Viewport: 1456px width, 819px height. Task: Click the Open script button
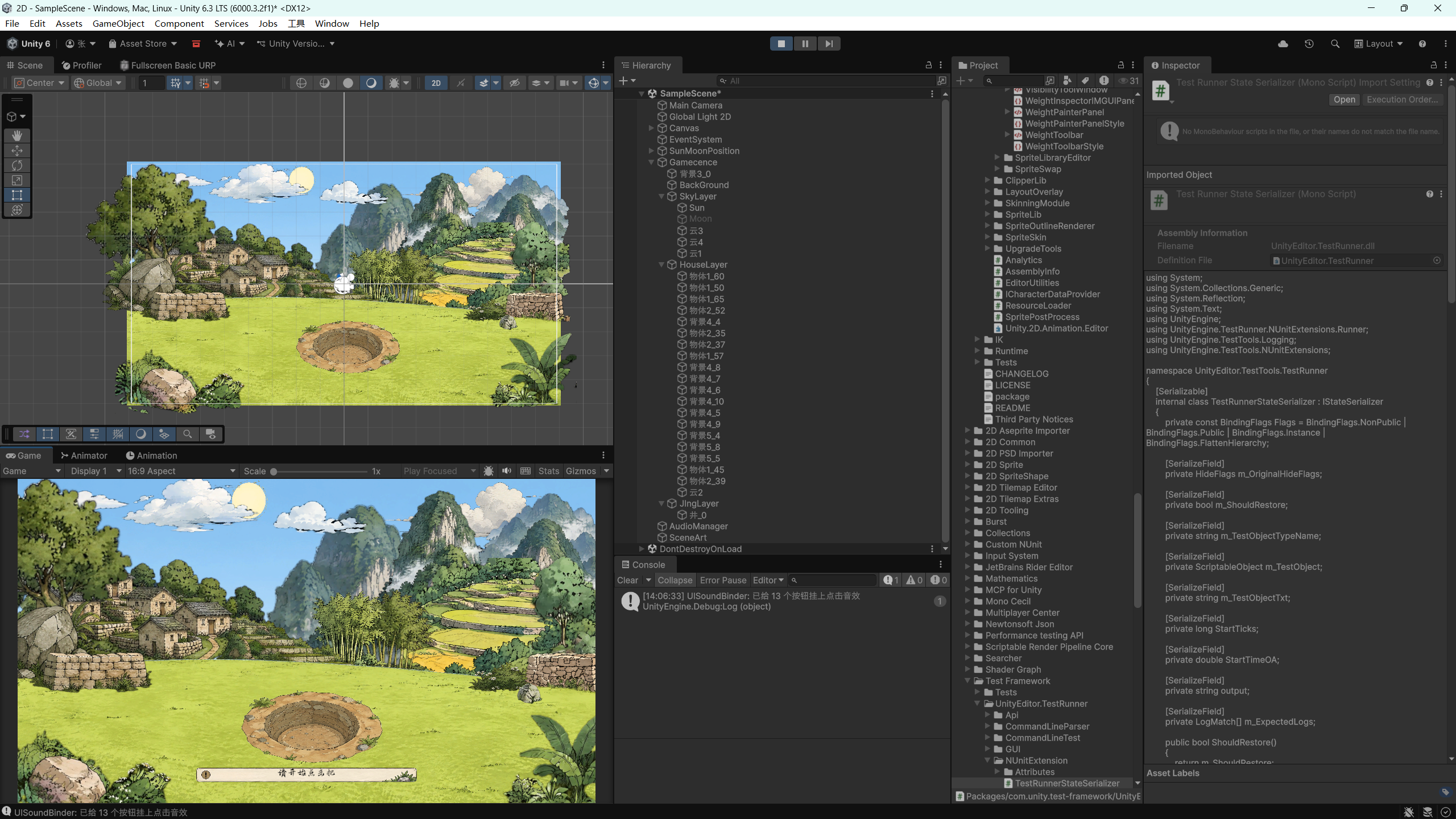(1345, 100)
